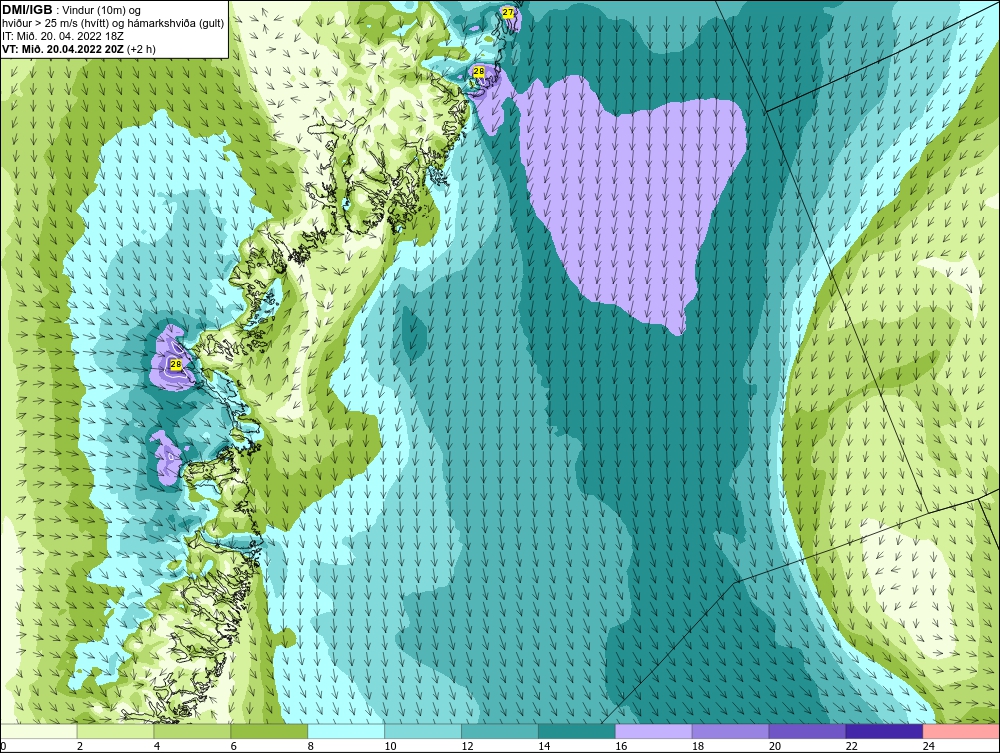Click the legend number 24
Image resolution: width=1000 pixels, height=753 pixels.
coord(929,746)
